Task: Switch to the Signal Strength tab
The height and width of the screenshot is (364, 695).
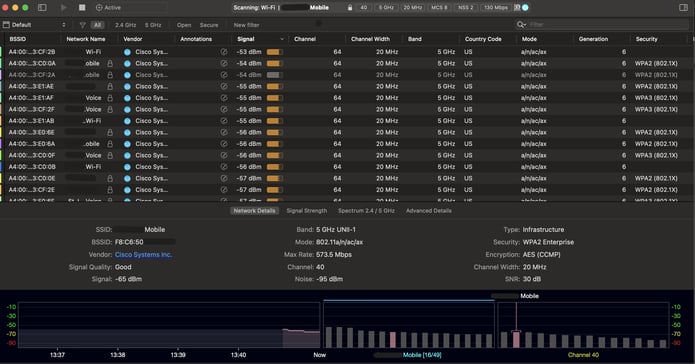Action: (307, 211)
